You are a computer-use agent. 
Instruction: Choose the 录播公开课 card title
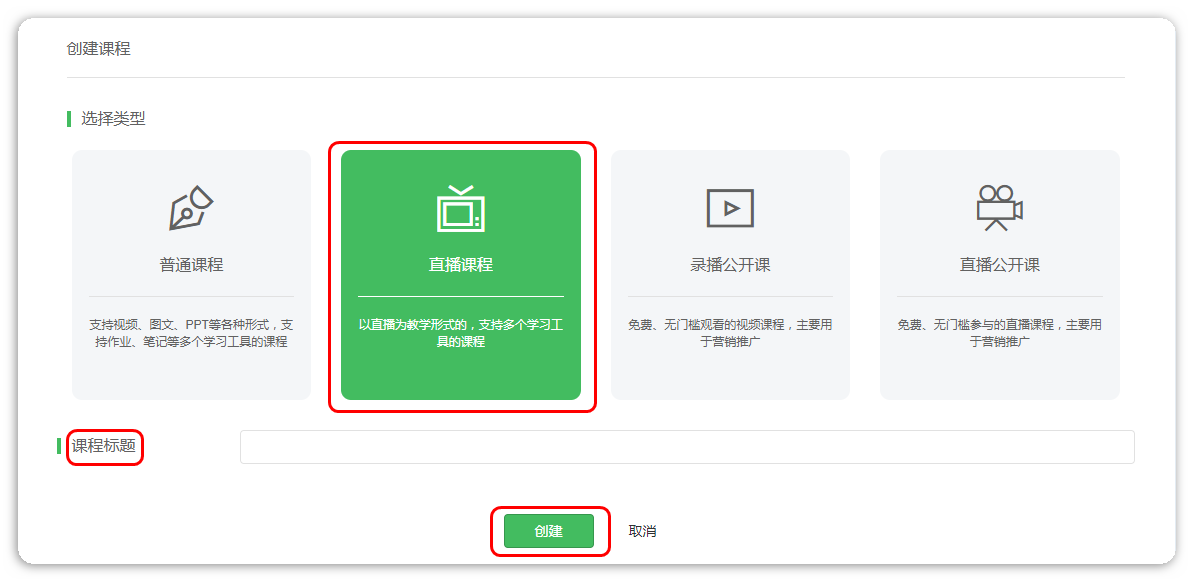coord(730,265)
